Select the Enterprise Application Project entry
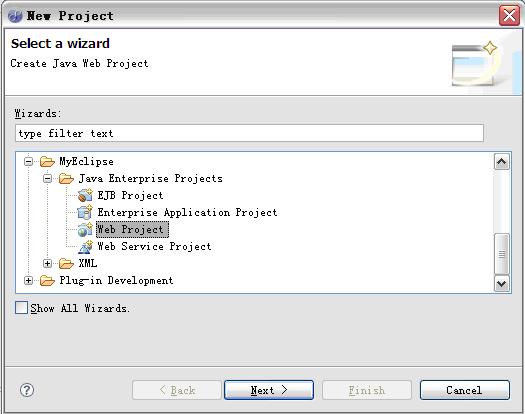 coord(187,212)
